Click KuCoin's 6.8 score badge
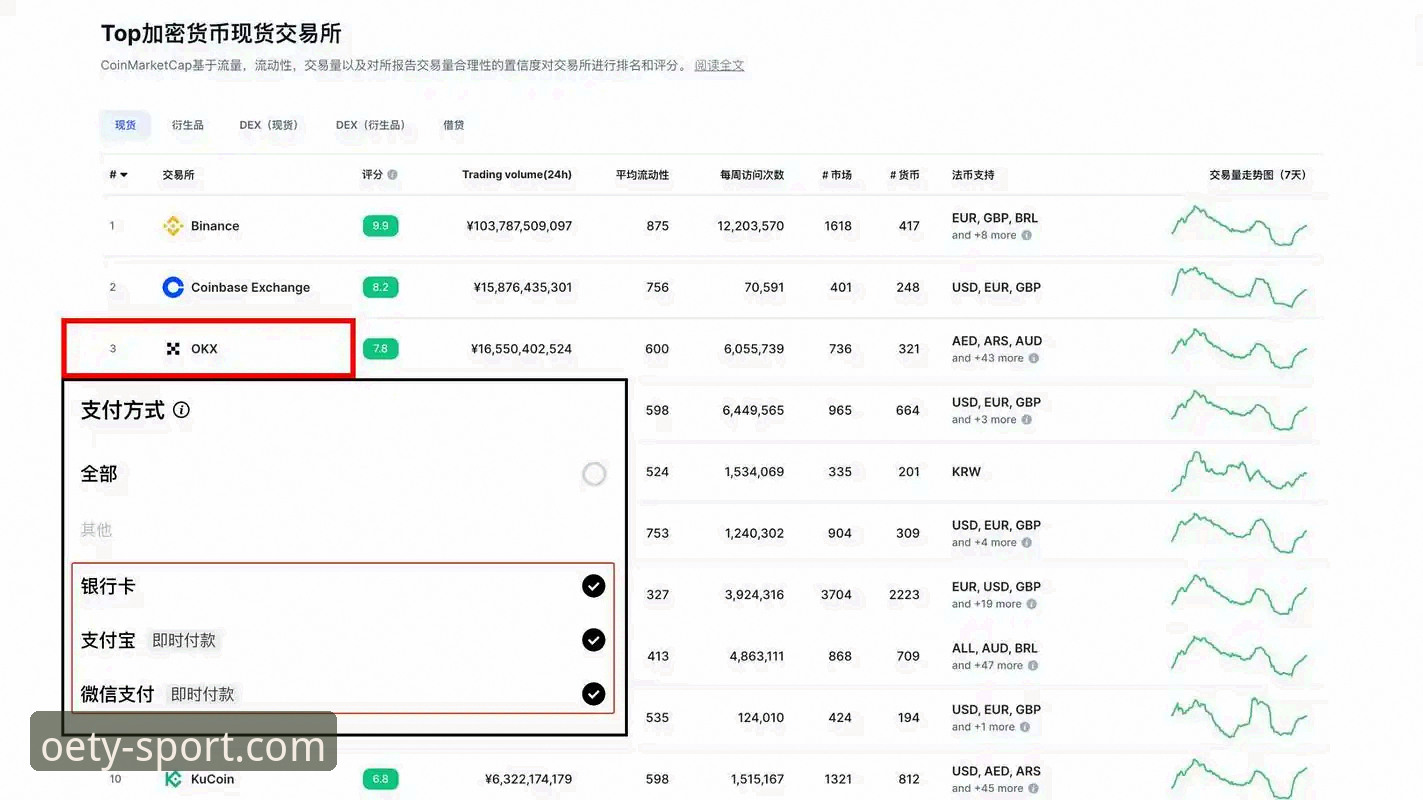The height and width of the screenshot is (800, 1423). click(x=380, y=779)
